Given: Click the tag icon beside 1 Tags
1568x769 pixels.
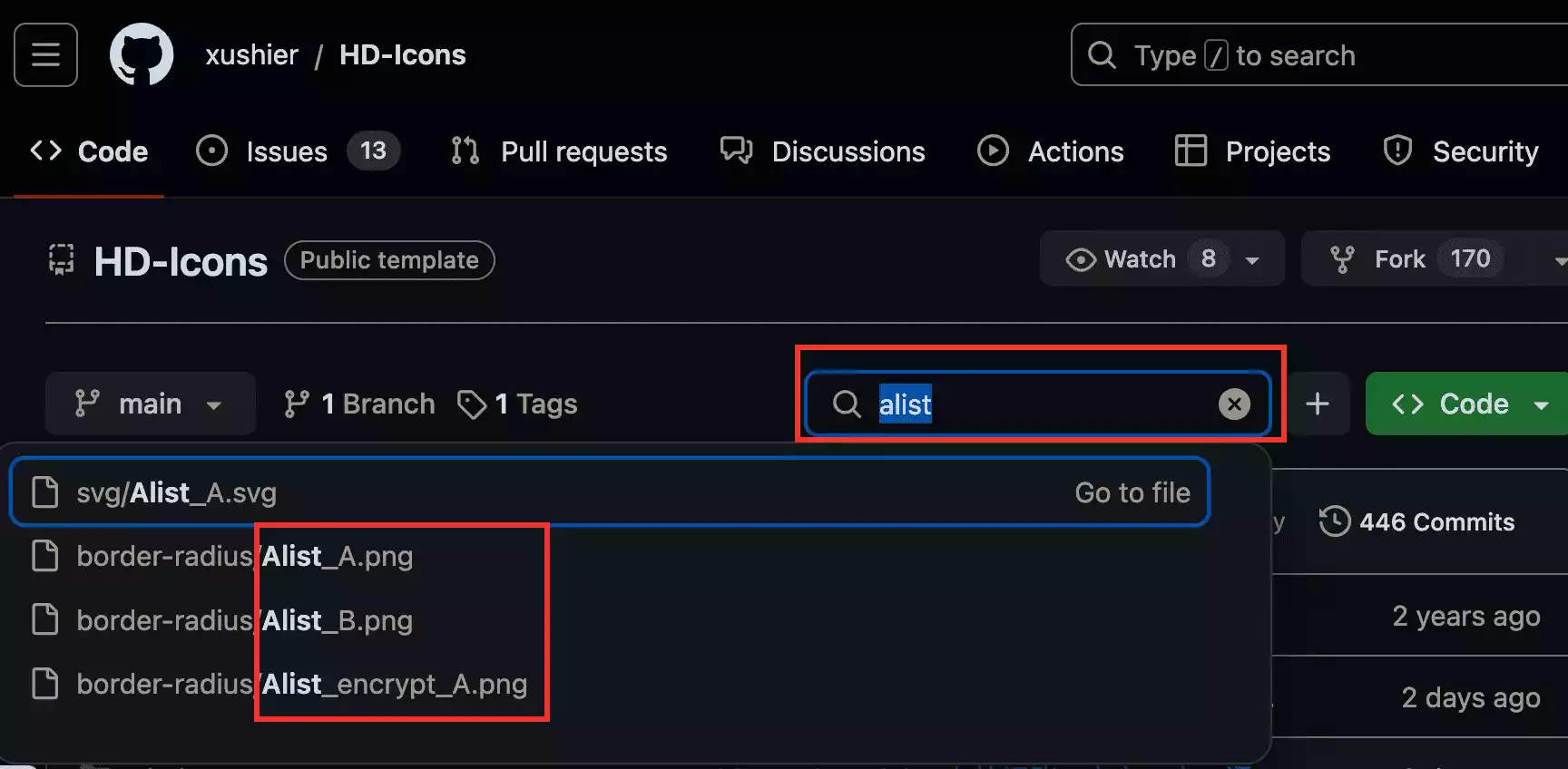Looking at the screenshot, I should coord(472,404).
